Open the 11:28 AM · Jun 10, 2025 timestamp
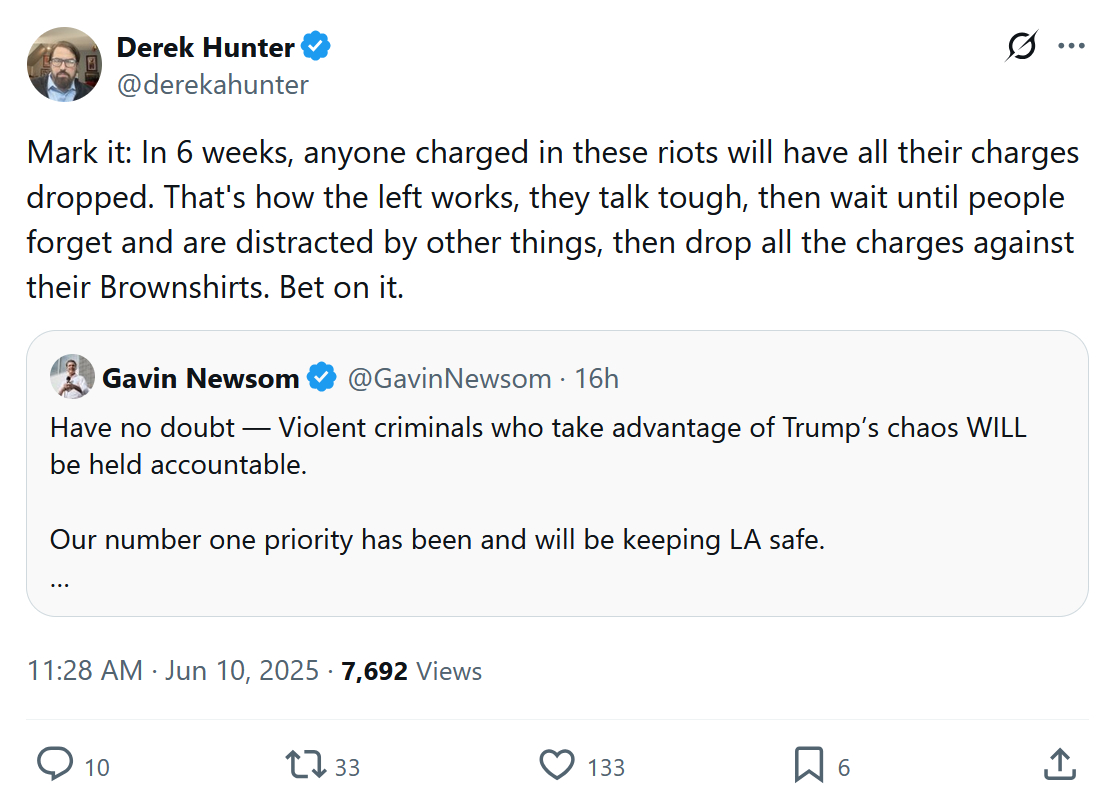 (173, 671)
